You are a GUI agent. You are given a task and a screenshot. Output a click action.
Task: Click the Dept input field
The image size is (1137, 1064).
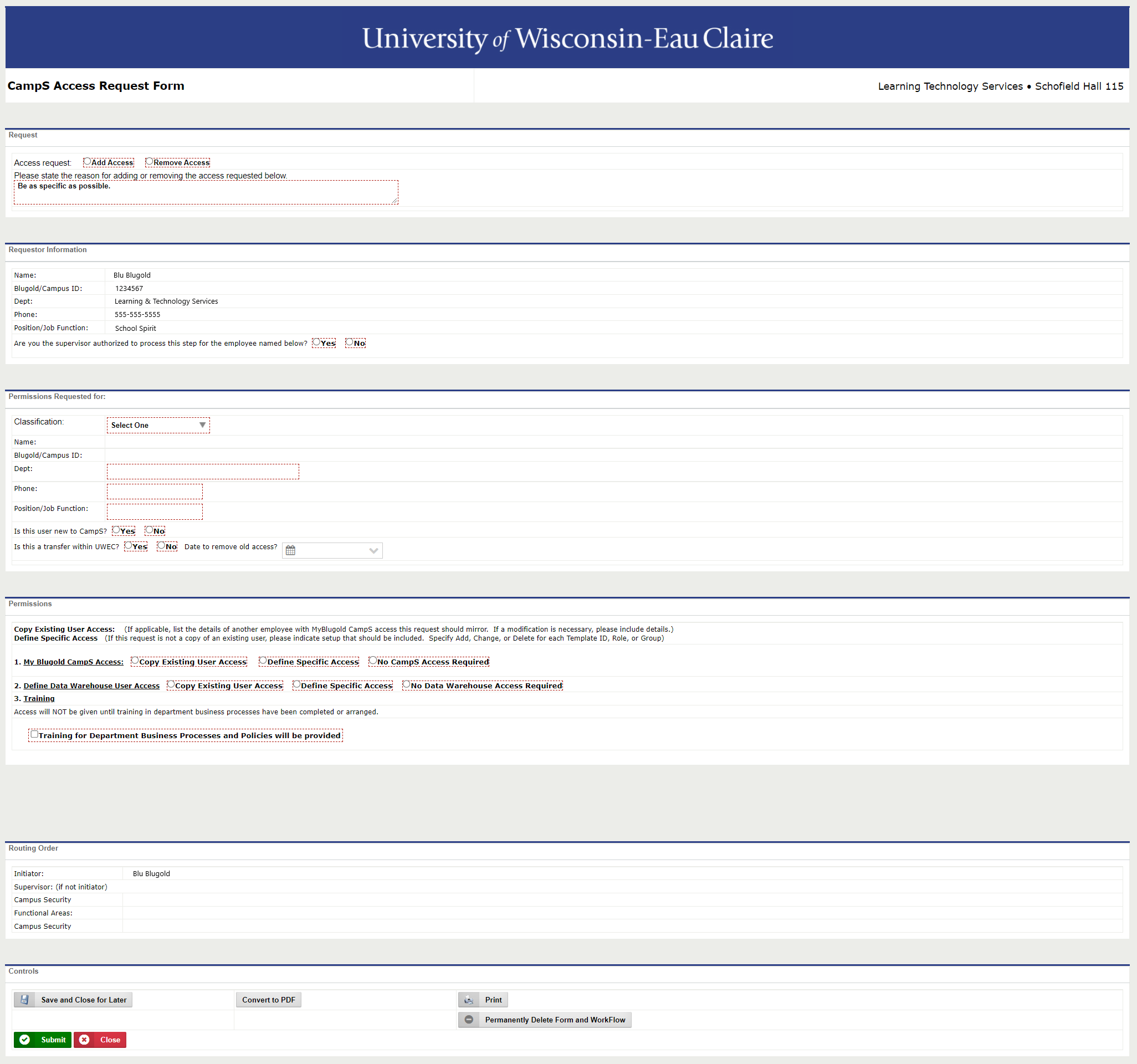pyautogui.click(x=202, y=472)
